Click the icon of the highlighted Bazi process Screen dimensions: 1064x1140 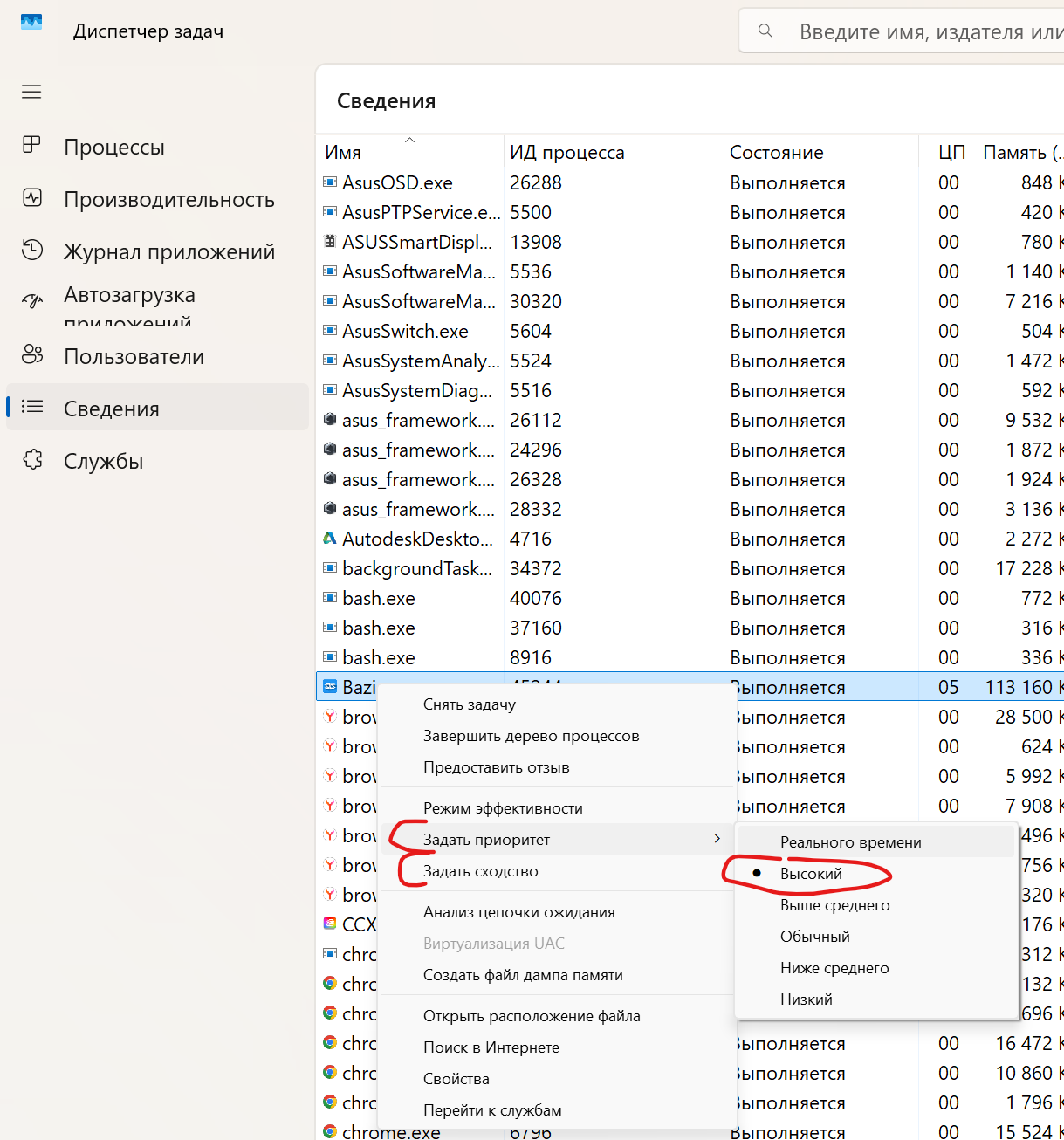pos(330,687)
